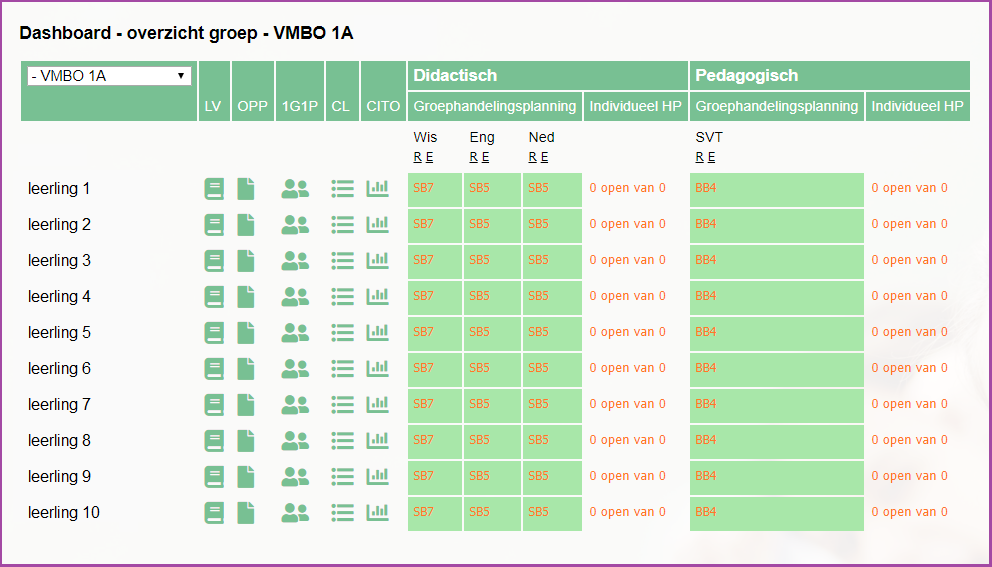
Task: Click the 1G1P people icon for leerling 3
Action: tap(295, 261)
